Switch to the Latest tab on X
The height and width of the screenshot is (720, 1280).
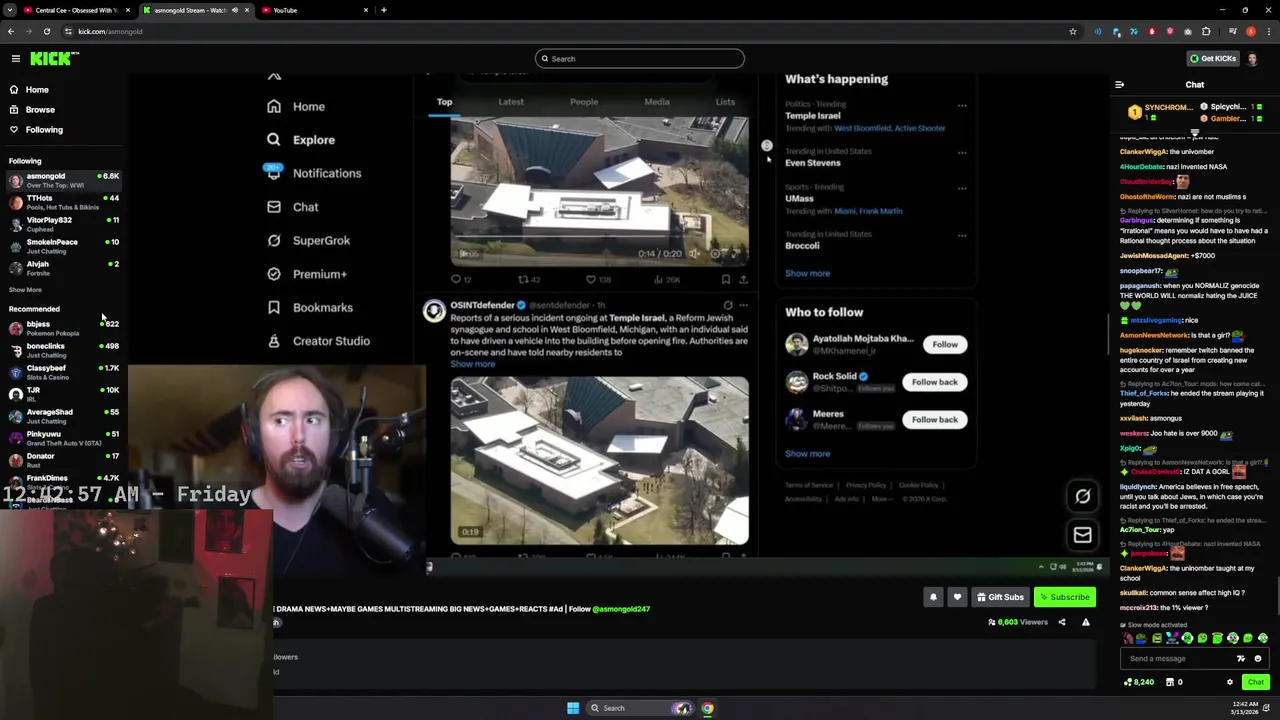click(511, 102)
